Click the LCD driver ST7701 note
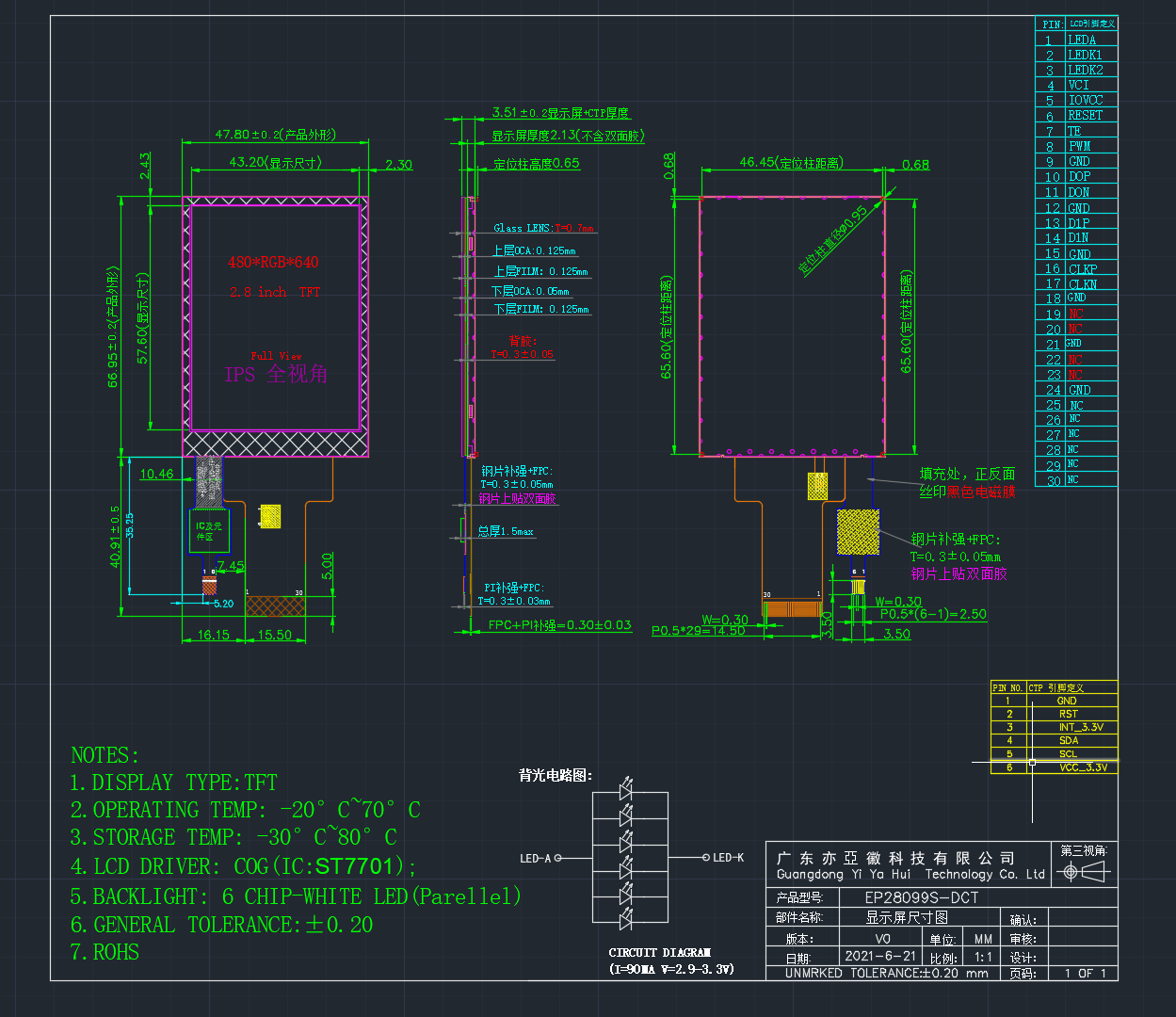The height and width of the screenshot is (1017, 1176). pyautogui.click(x=243, y=866)
